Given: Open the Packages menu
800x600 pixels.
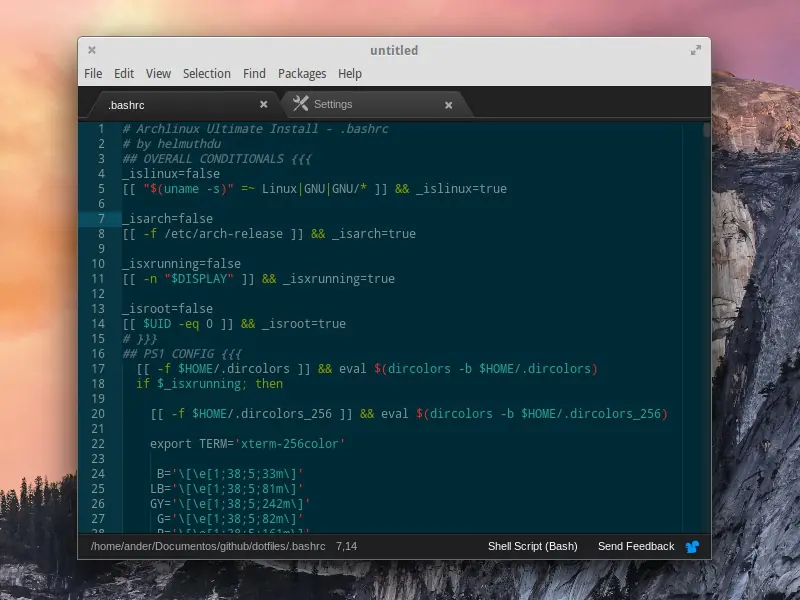Looking at the screenshot, I should coord(302,74).
